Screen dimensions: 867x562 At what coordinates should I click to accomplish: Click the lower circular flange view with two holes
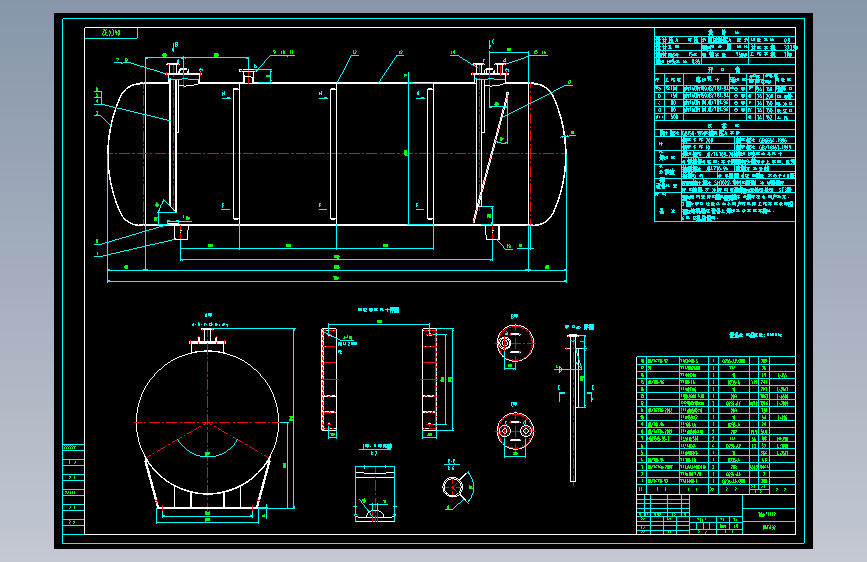click(515, 431)
